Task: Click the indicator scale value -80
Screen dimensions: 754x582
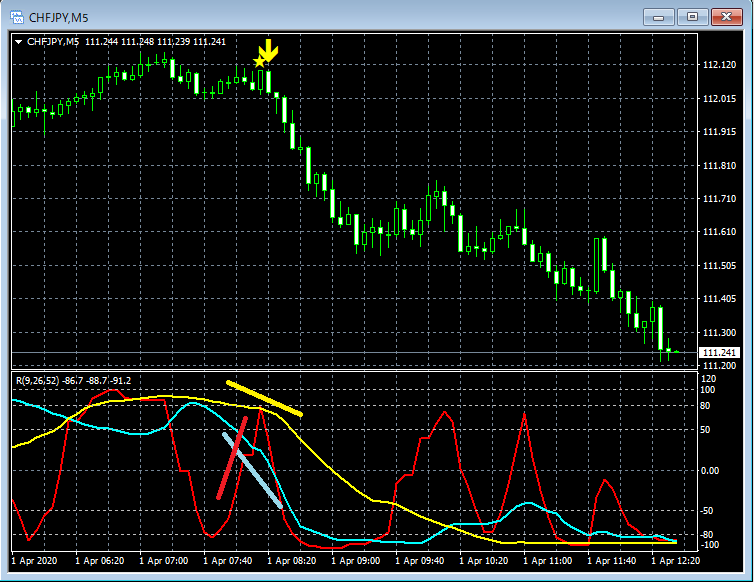Action: pyautogui.click(x=706, y=534)
